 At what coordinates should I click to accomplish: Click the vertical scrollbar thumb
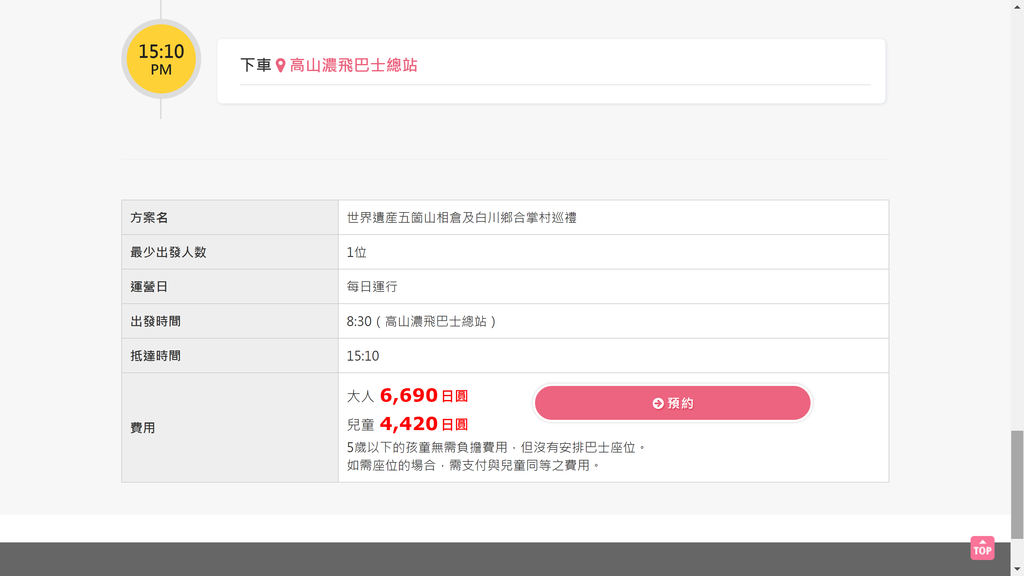(1017, 485)
